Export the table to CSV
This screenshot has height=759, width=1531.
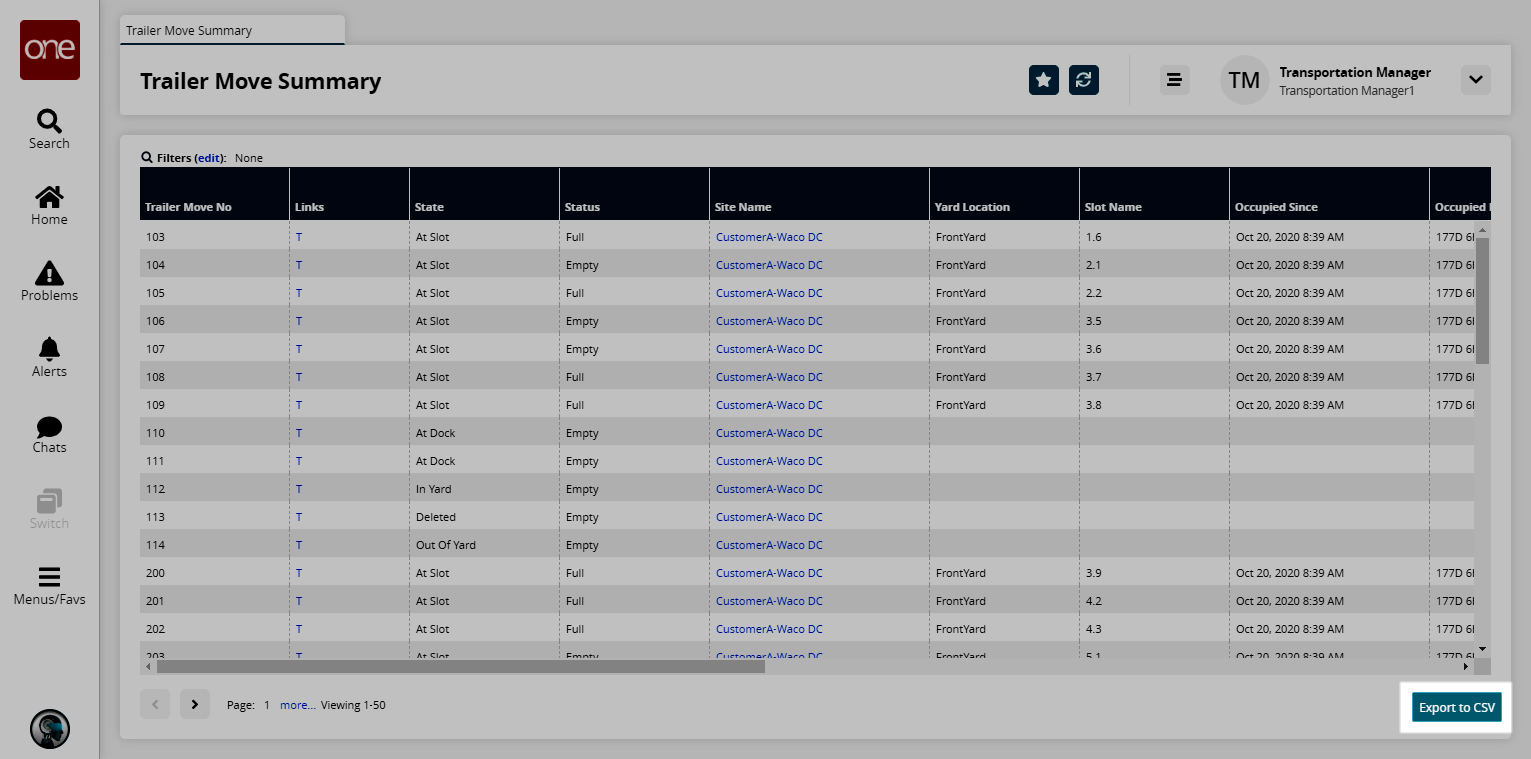[x=1457, y=707]
